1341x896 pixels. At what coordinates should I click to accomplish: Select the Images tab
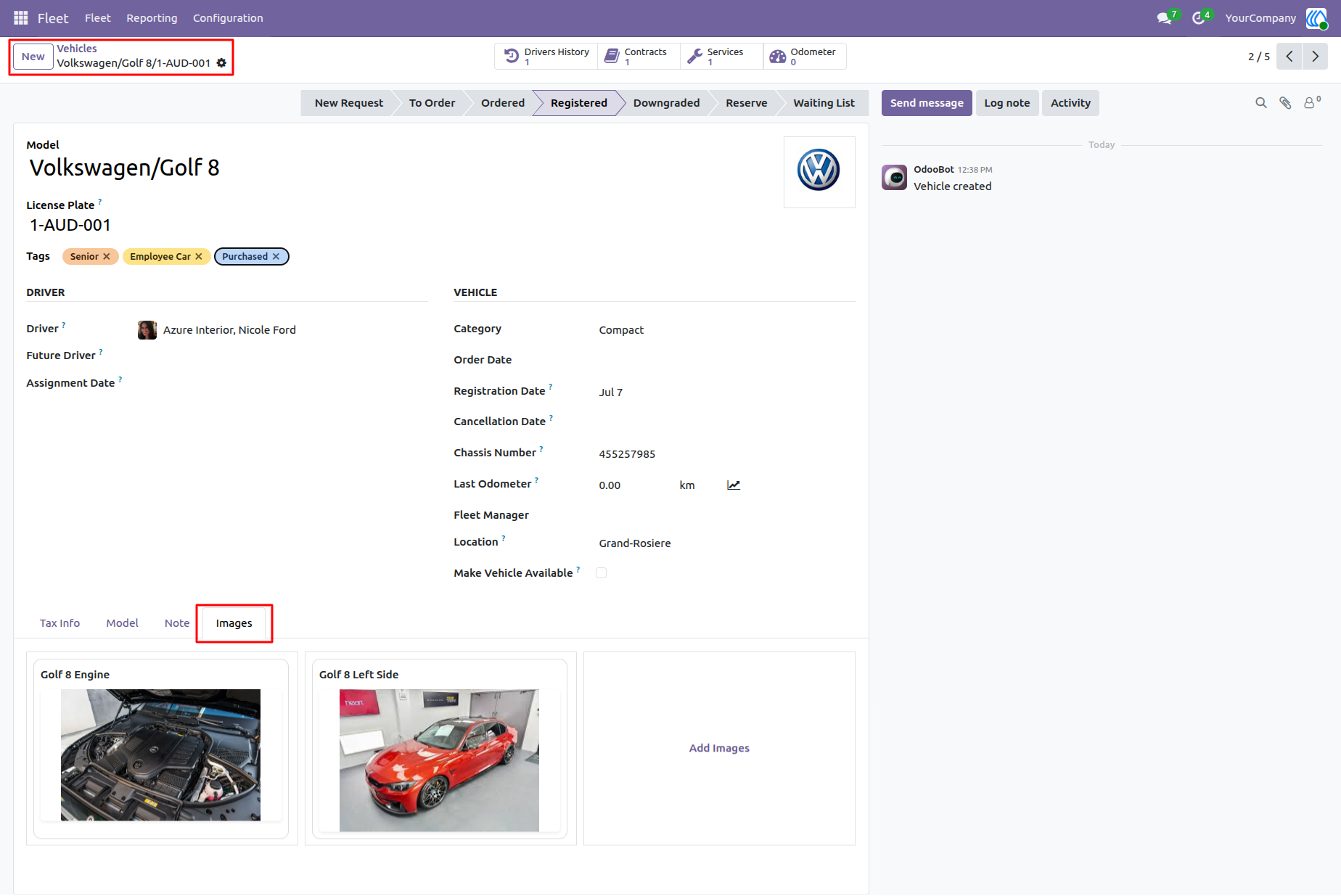click(234, 623)
